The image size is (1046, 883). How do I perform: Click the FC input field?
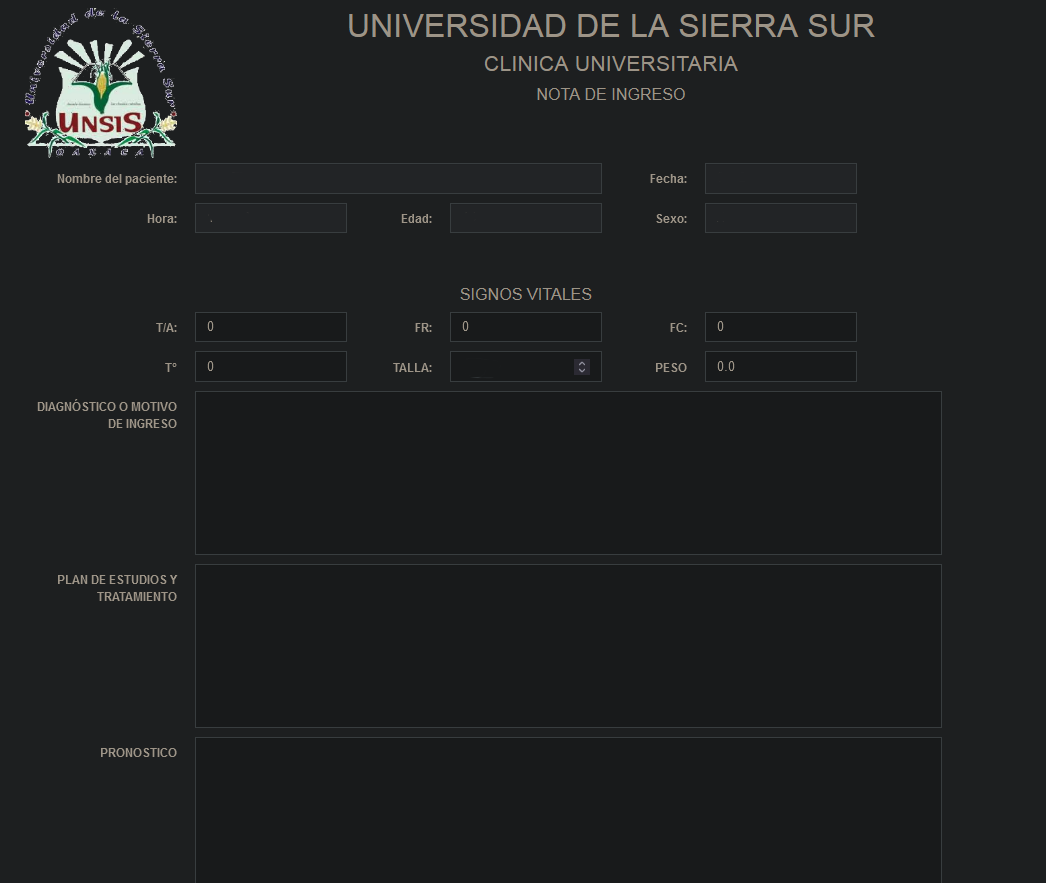tap(780, 327)
